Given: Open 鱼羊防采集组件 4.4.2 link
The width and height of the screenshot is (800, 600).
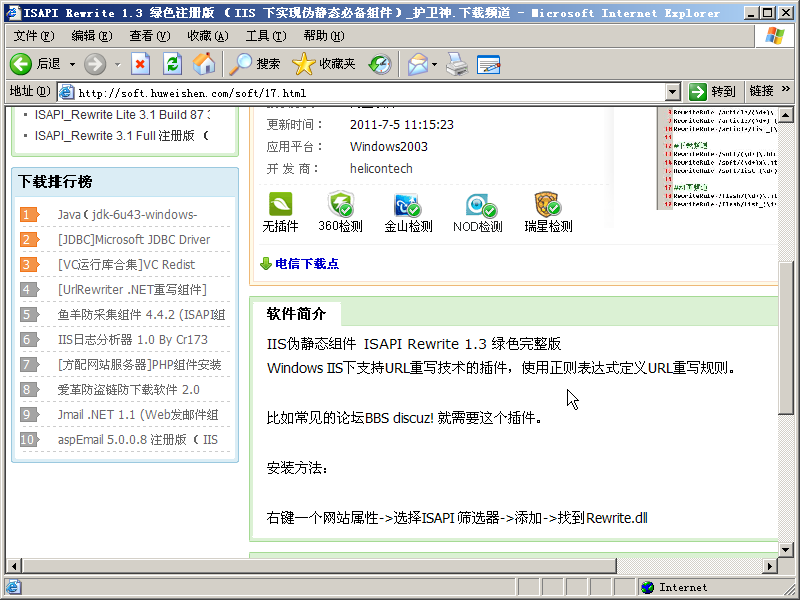Looking at the screenshot, I should pos(141,315).
